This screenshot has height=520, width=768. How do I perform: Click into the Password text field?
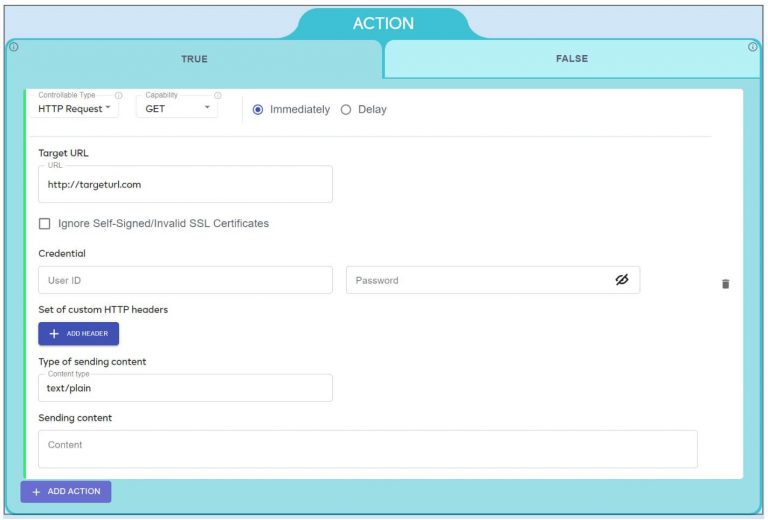tap(475, 280)
